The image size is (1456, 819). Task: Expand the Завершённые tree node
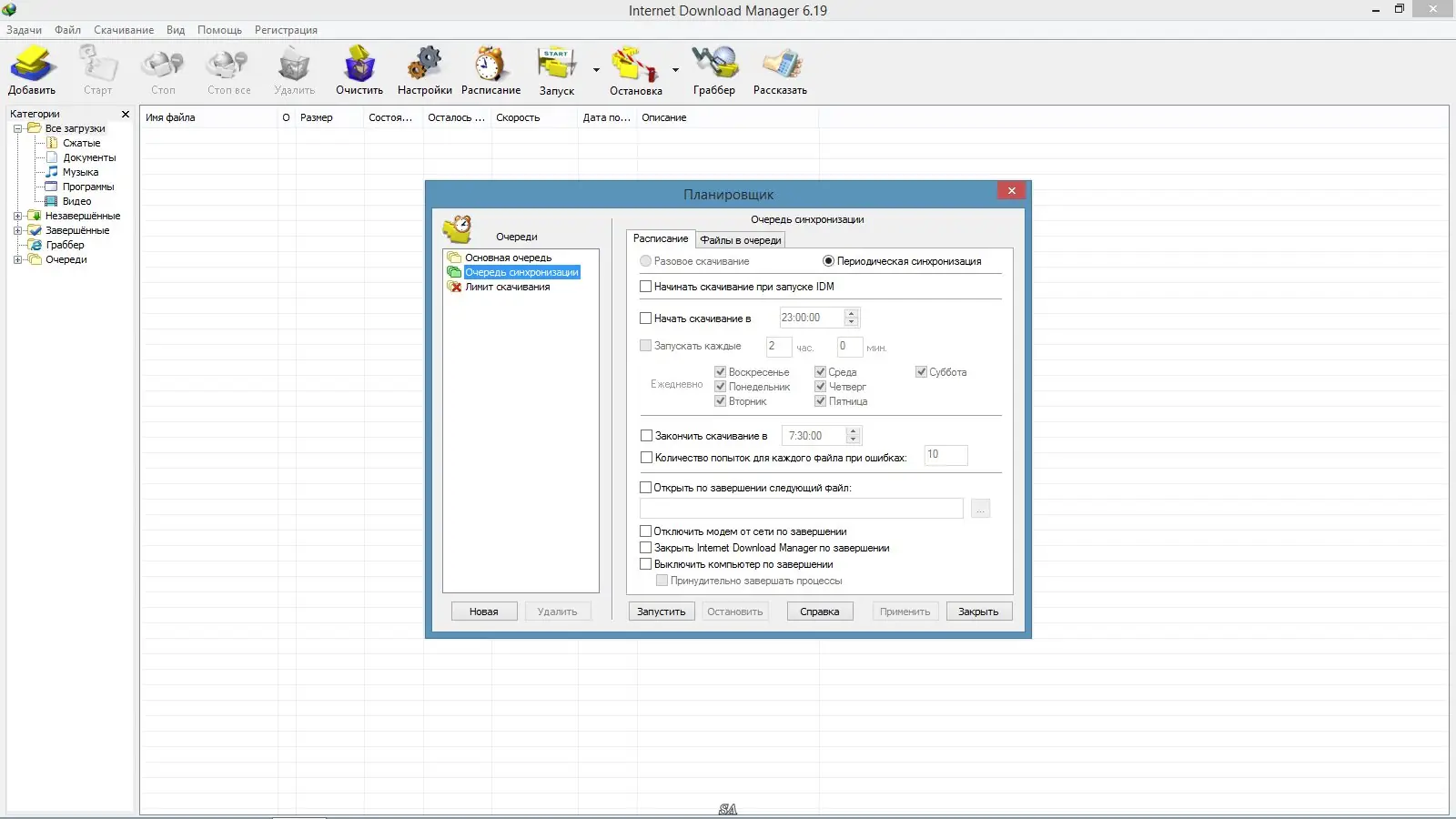(x=17, y=230)
